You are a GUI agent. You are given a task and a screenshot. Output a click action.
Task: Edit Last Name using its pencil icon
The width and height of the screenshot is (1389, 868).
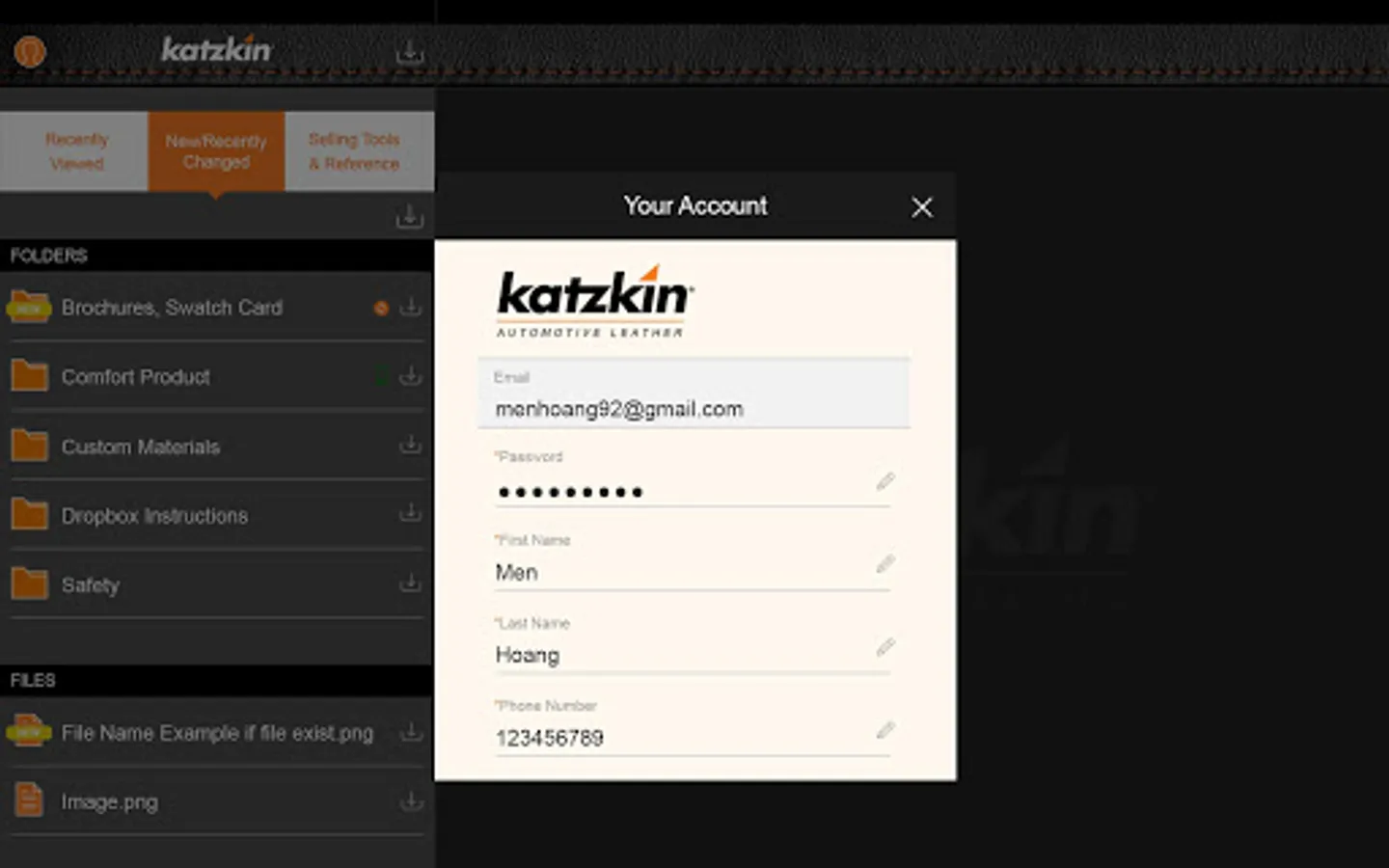coord(885,647)
